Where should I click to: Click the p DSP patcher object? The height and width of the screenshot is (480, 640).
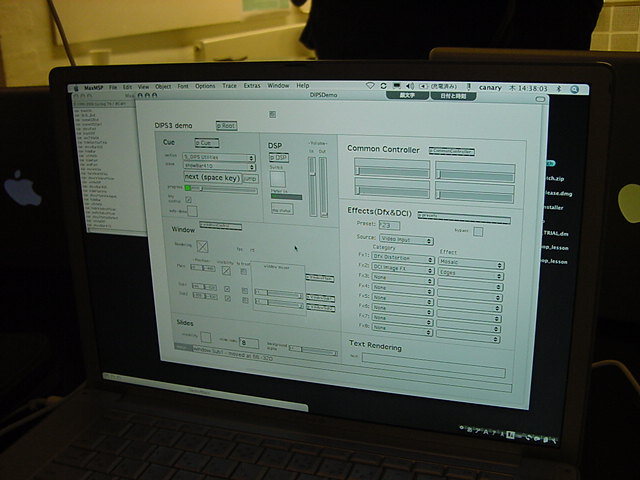point(279,158)
